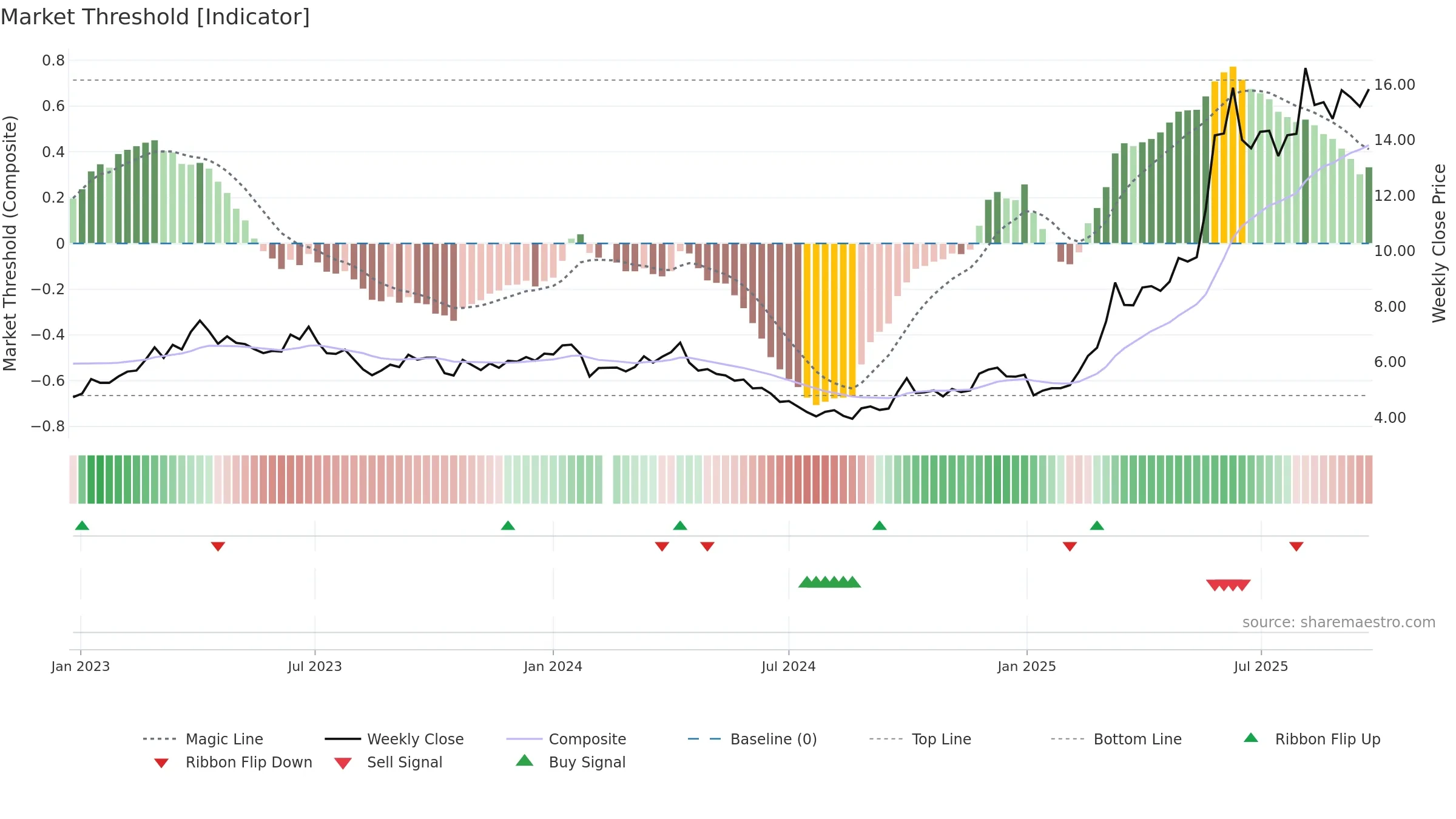
Task: Click the green Ribbon Flip Up legend triangle
Action: click(x=1251, y=738)
